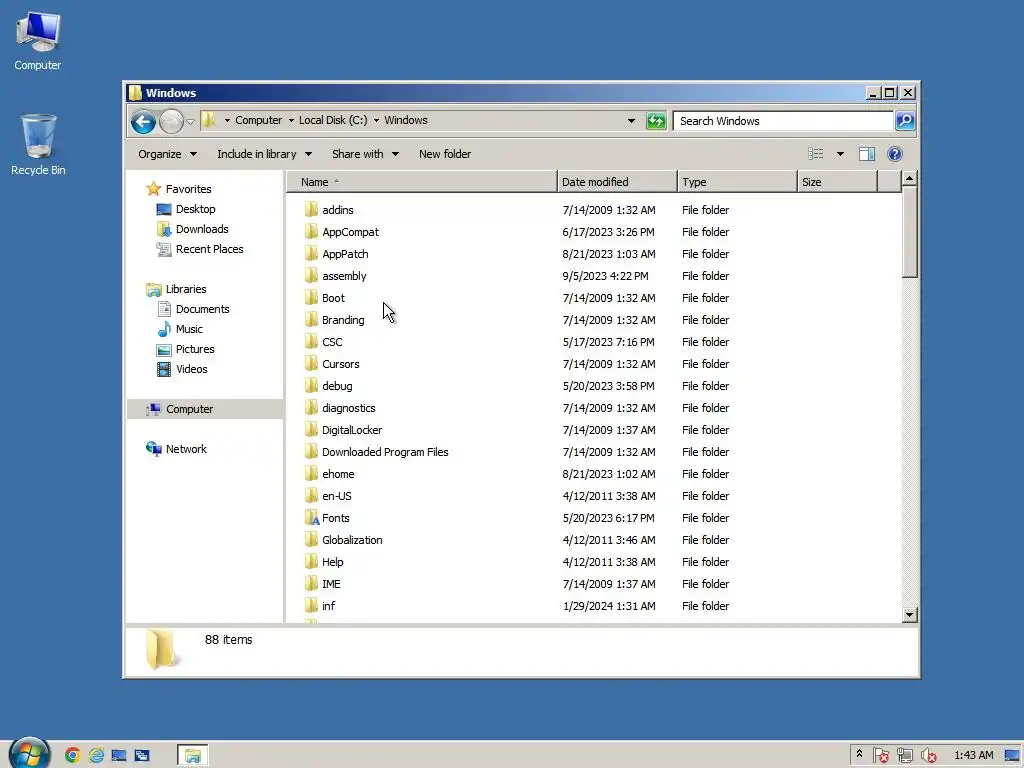The height and width of the screenshot is (768, 1024).
Task: Open address bar history dropdown arrow
Action: pyautogui.click(x=631, y=121)
